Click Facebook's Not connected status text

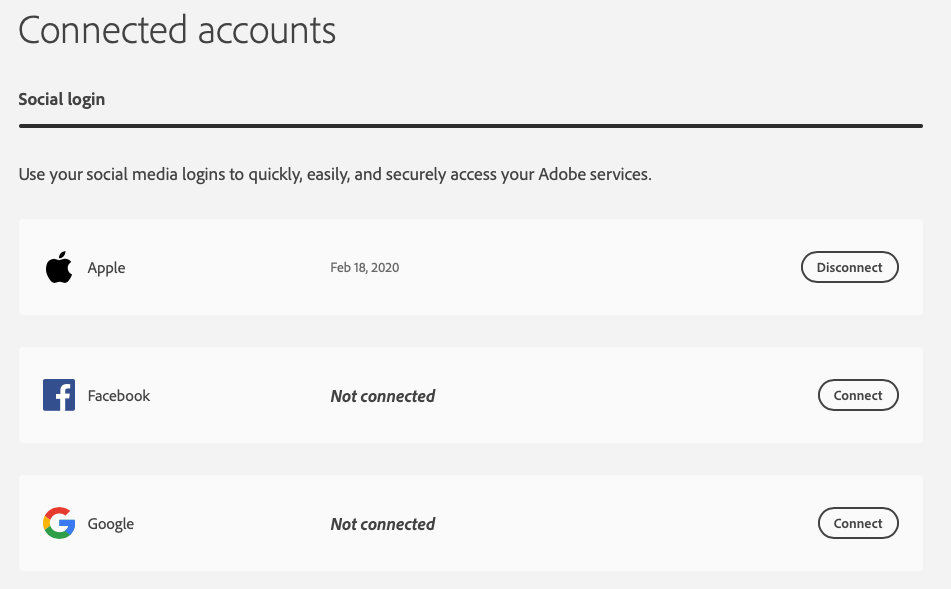point(382,396)
